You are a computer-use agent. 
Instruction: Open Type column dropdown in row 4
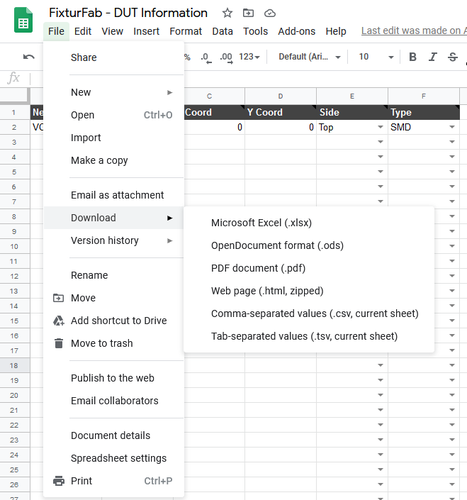point(452,157)
